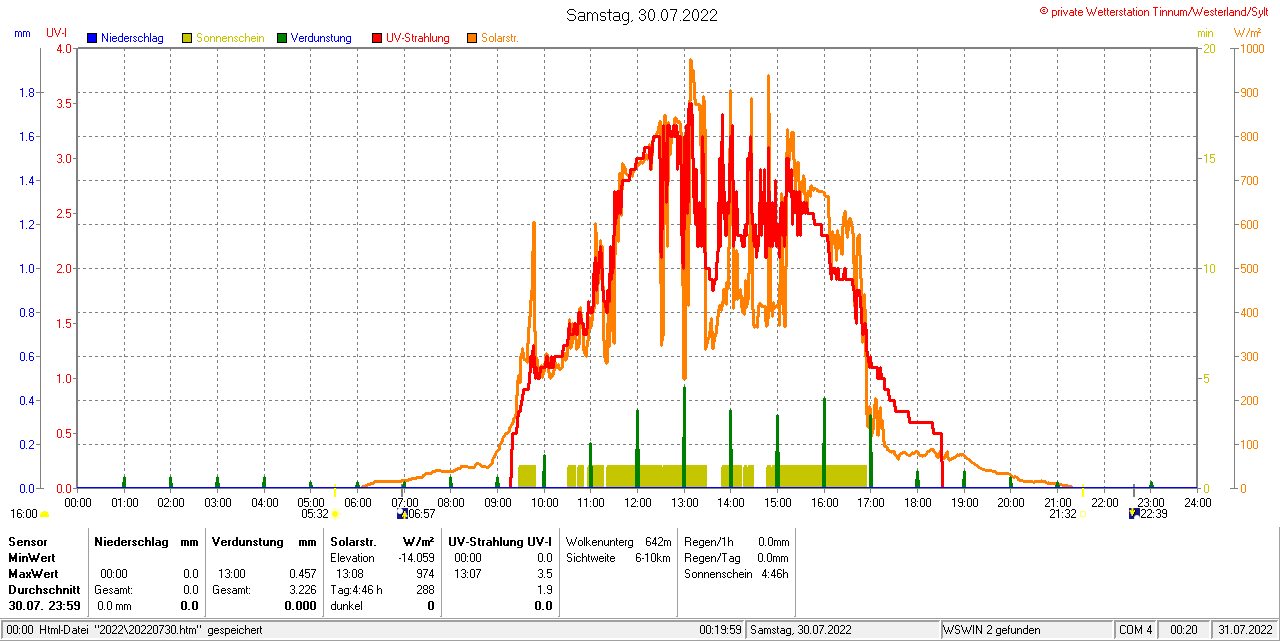Click the 00:00 time axis label
The image size is (1280, 641).
78,502
